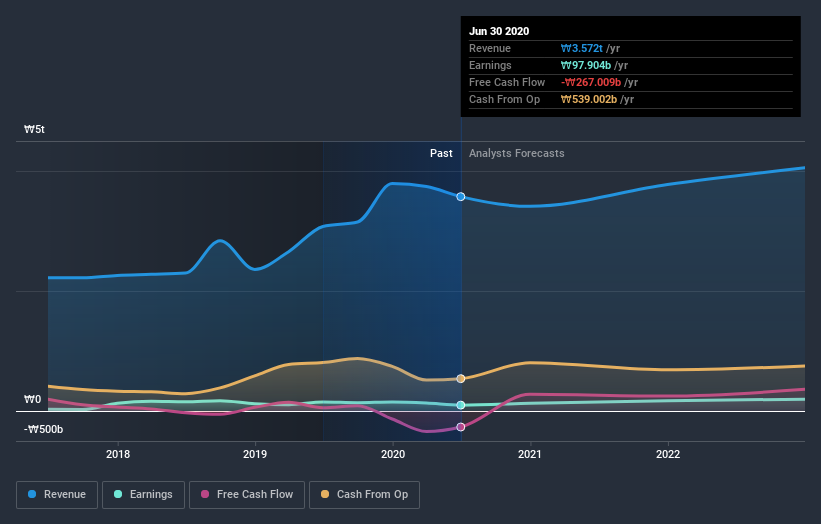Click the Earnings teal data point marker
Viewport: 821px width, 524px height.
(x=461, y=405)
